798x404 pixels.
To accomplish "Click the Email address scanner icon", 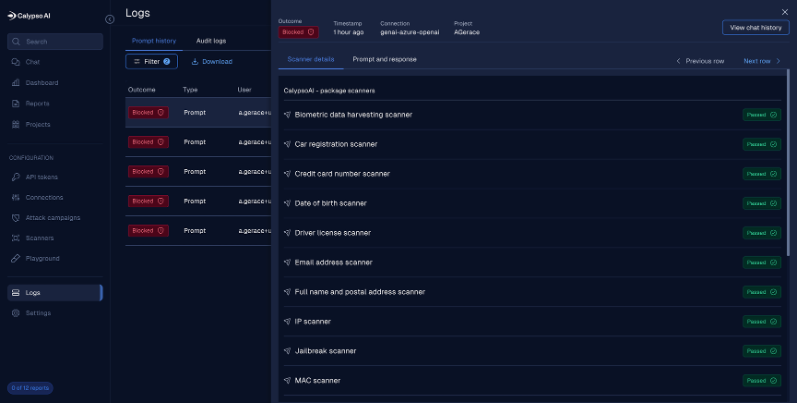I will point(288,263).
